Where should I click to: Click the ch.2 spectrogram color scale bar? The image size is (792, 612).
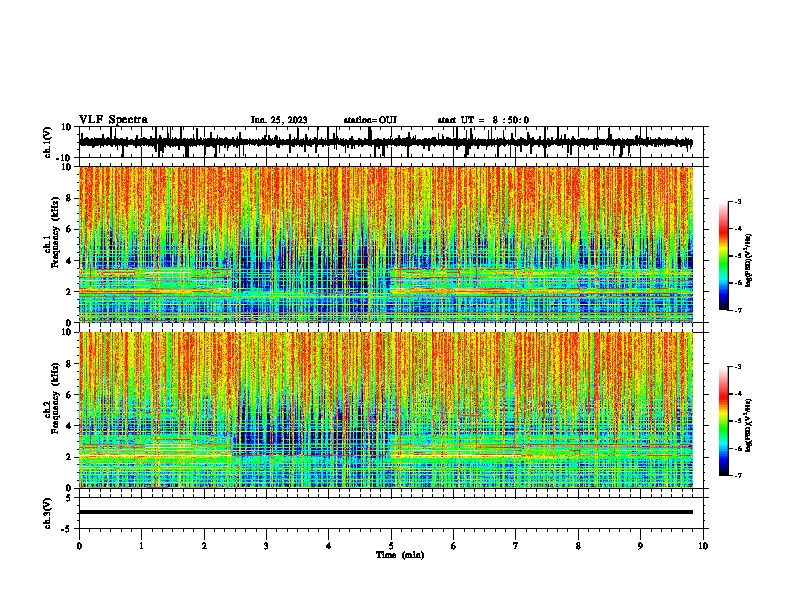724,421
